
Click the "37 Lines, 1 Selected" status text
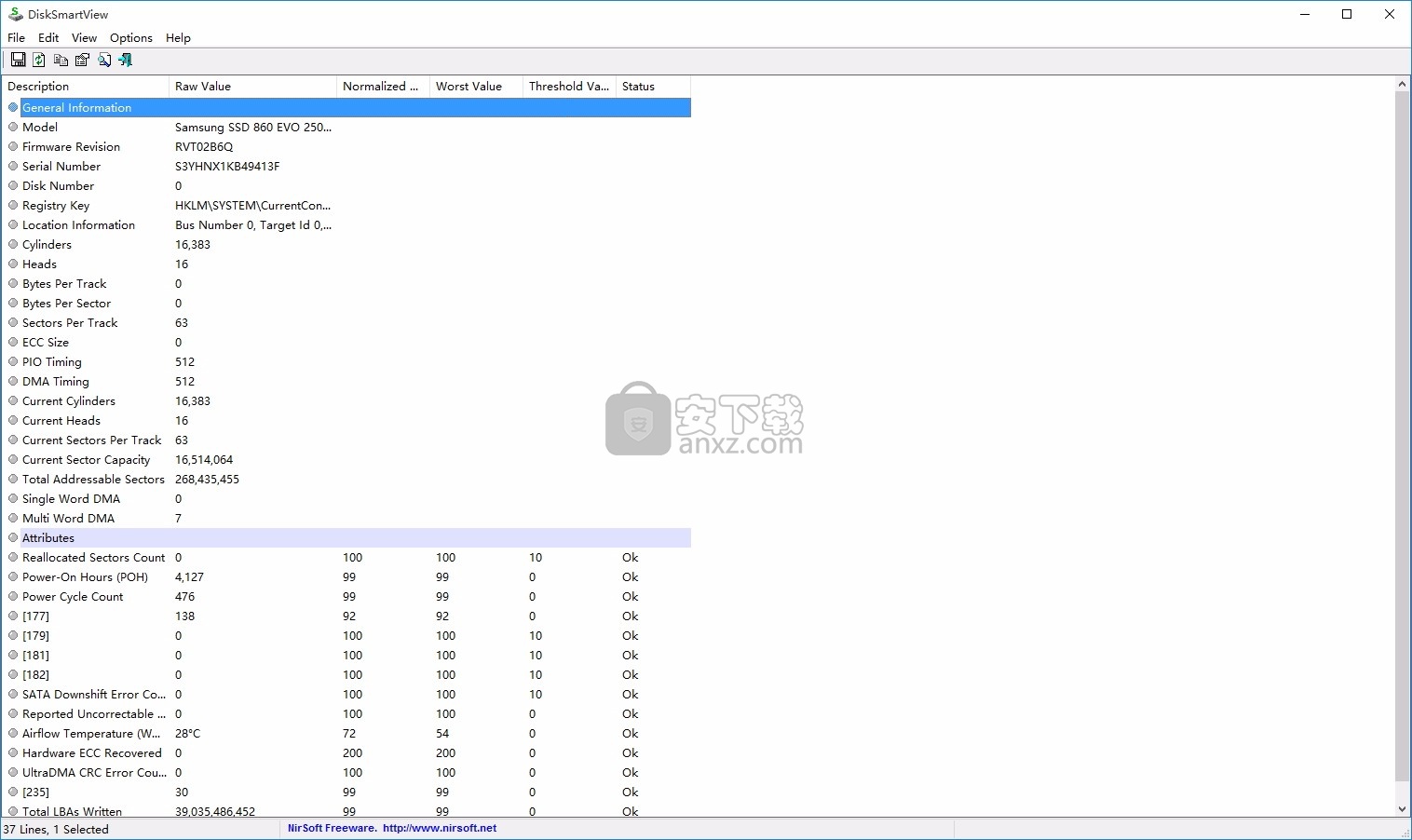pyautogui.click(x=56, y=829)
